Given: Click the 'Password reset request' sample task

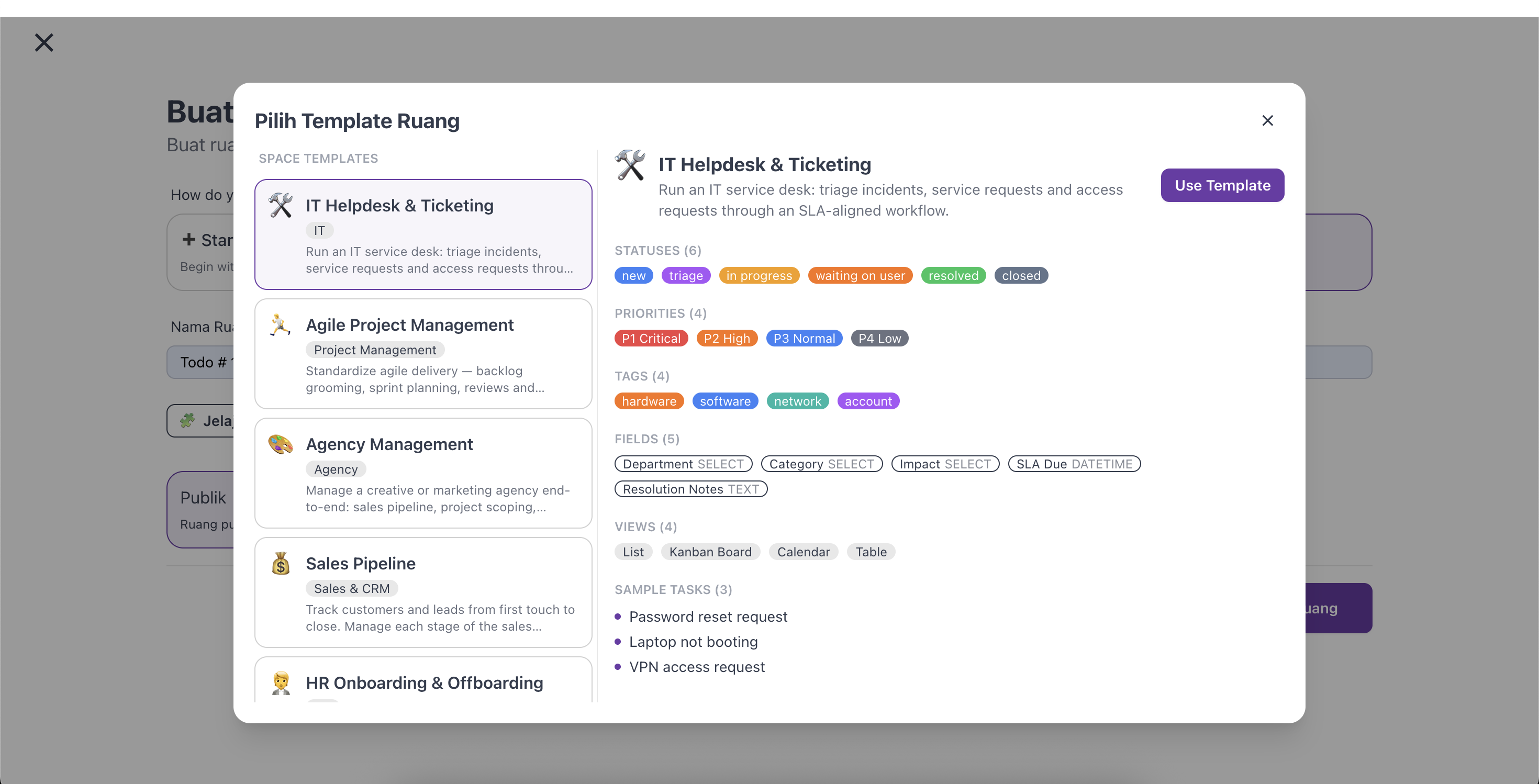Looking at the screenshot, I should coord(708,616).
